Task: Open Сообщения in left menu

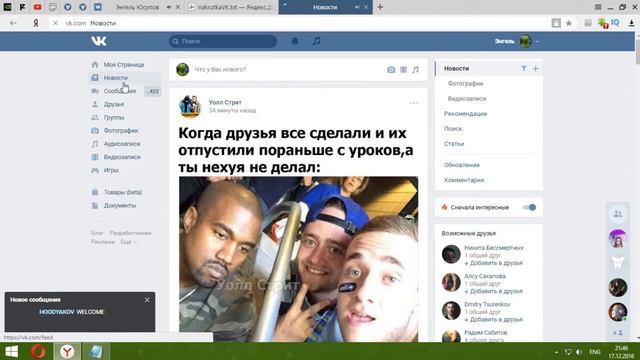Action: pos(120,91)
